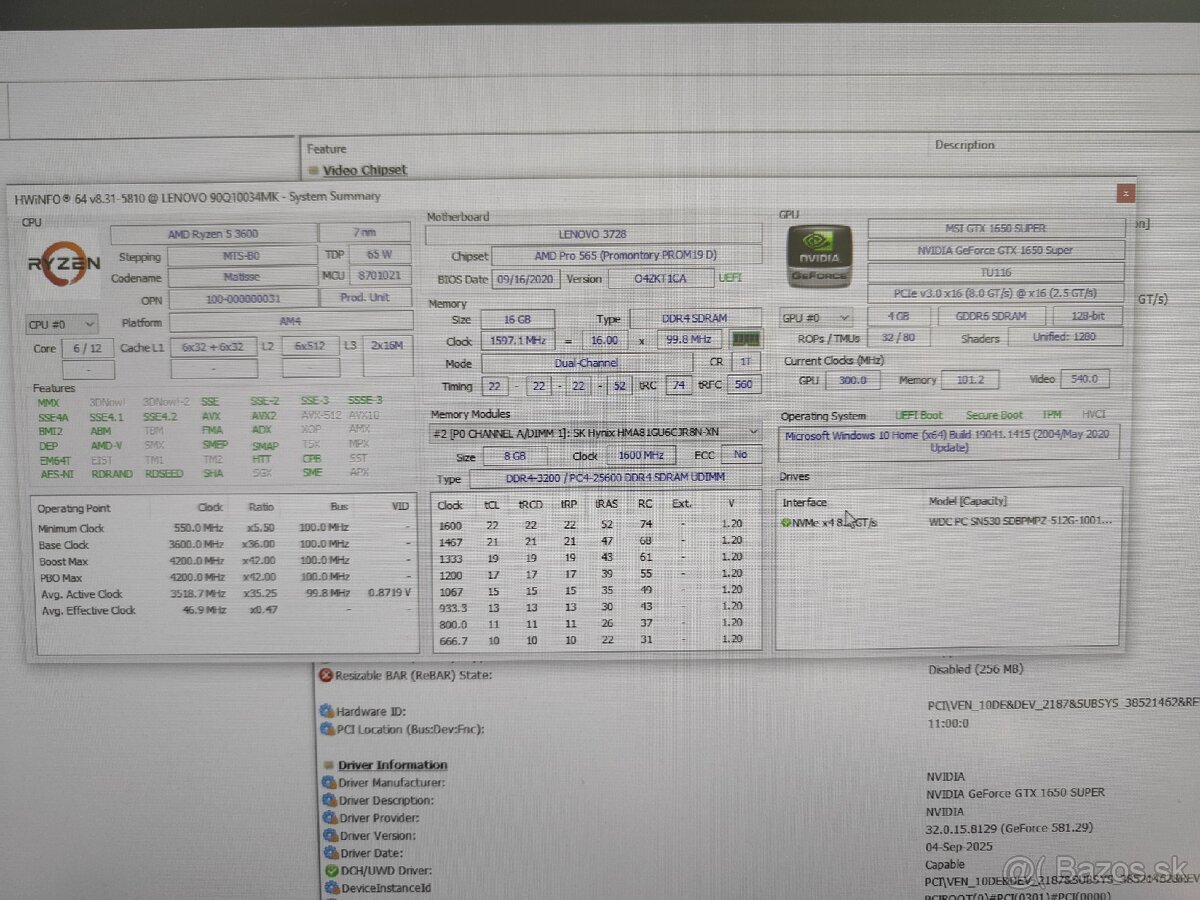Screen dimensions: 1200x900
Task: Toggle the HVCI status indicator
Action: 1092,414
